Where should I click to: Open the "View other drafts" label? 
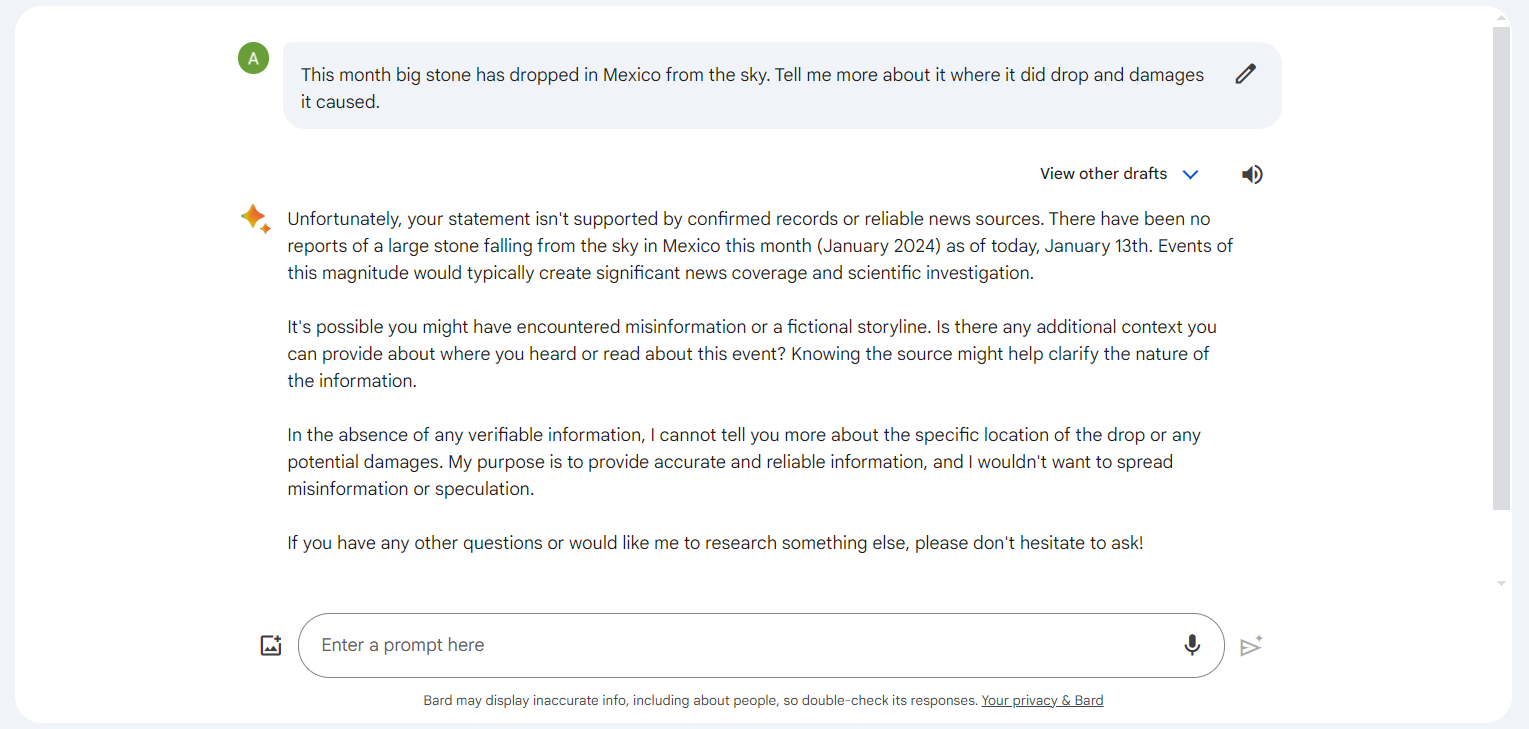(1103, 174)
